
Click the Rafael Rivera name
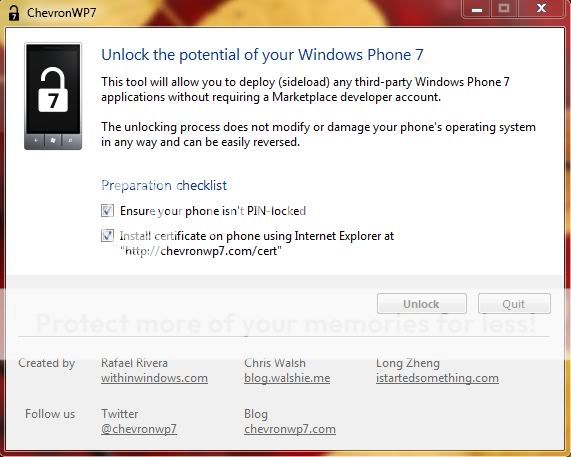click(134, 363)
